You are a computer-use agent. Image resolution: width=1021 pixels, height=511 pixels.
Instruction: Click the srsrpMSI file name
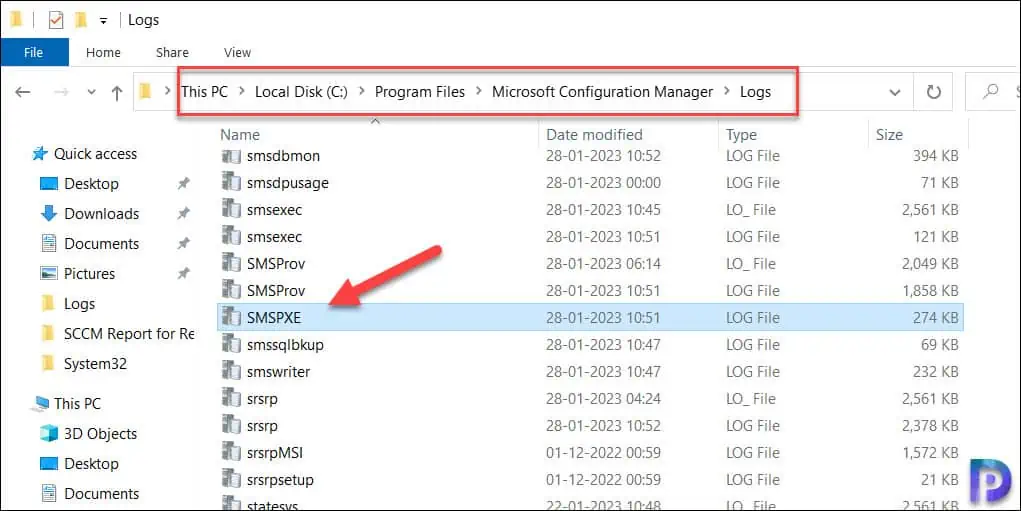(x=275, y=452)
